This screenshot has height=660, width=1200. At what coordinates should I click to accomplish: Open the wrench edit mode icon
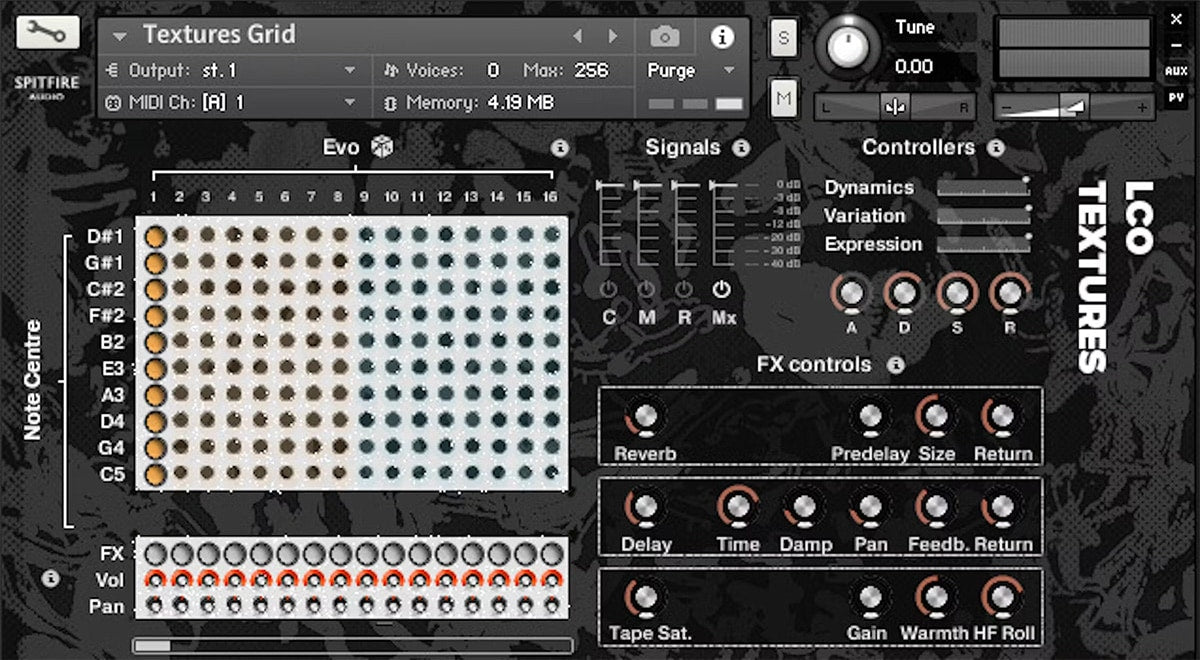pyautogui.click(x=48, y=33)
